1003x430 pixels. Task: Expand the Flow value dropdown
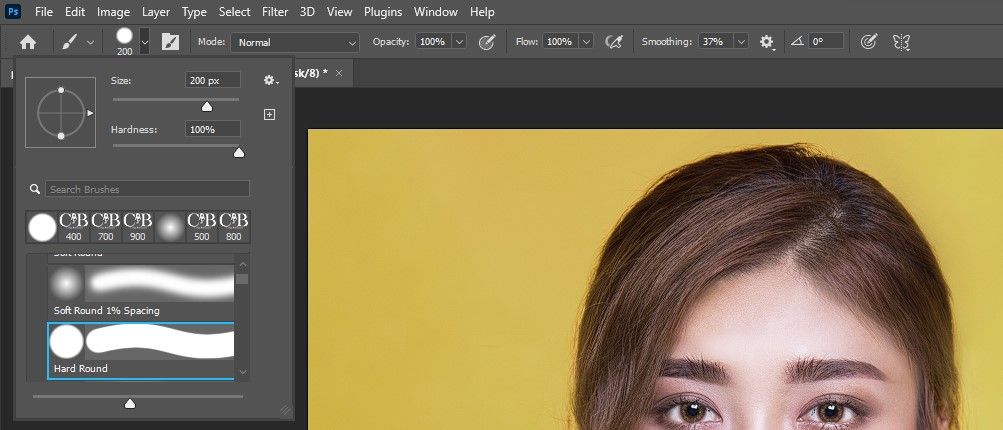(586, 42)
